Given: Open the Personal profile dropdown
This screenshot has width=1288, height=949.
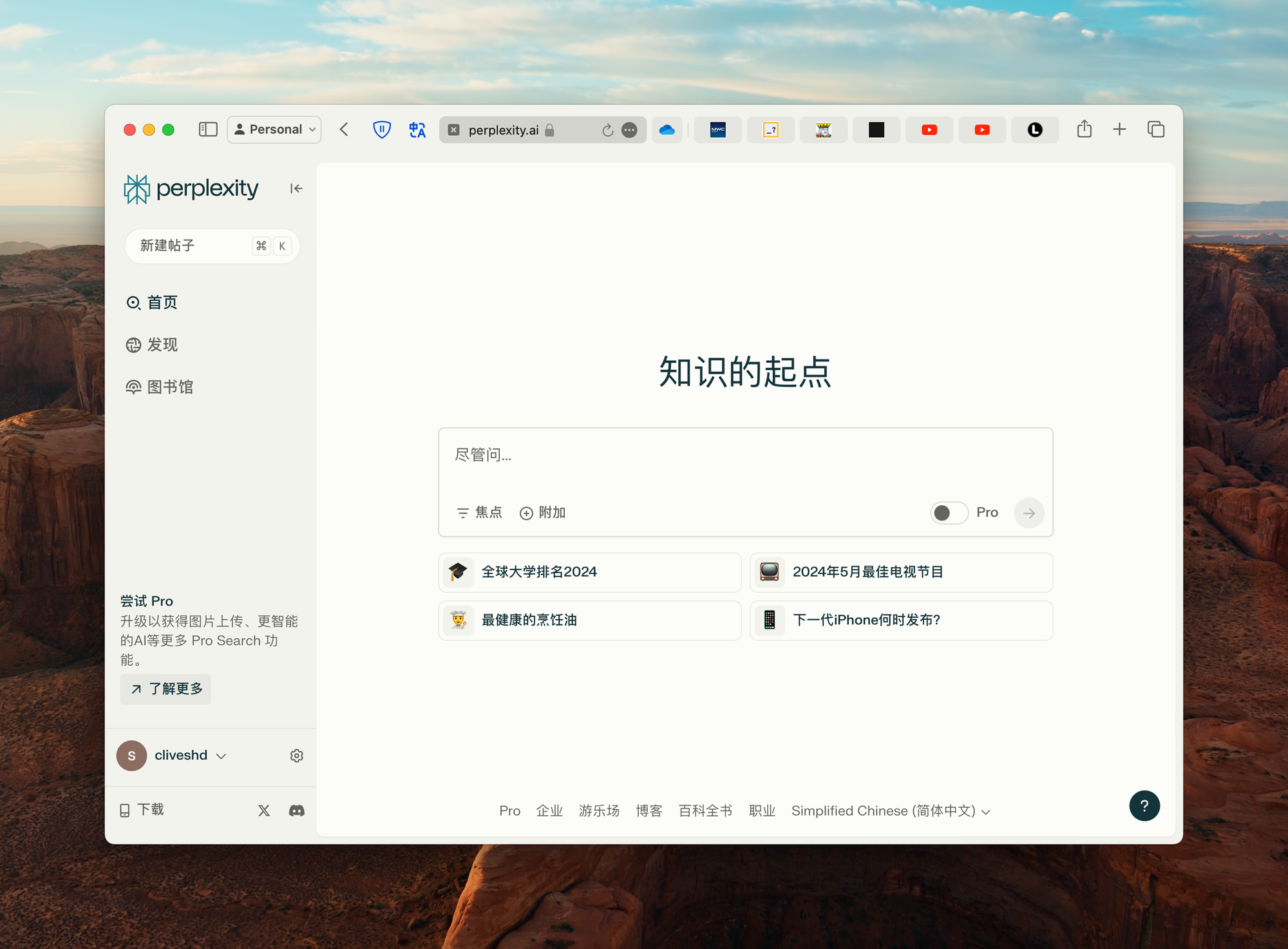Looking at the screenshot, I should (x=274, y=129).
